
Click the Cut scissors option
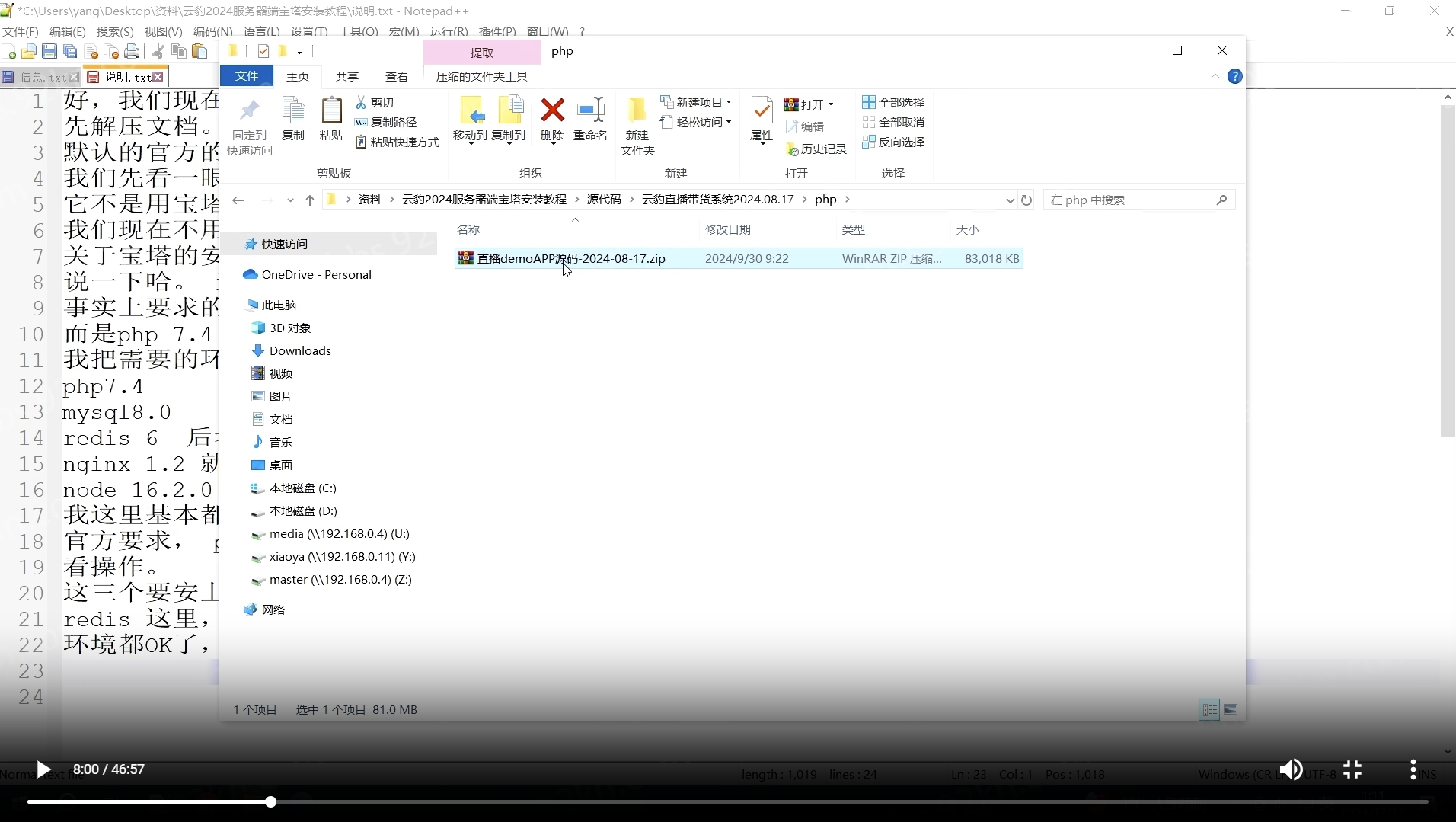tap(375, 103)
